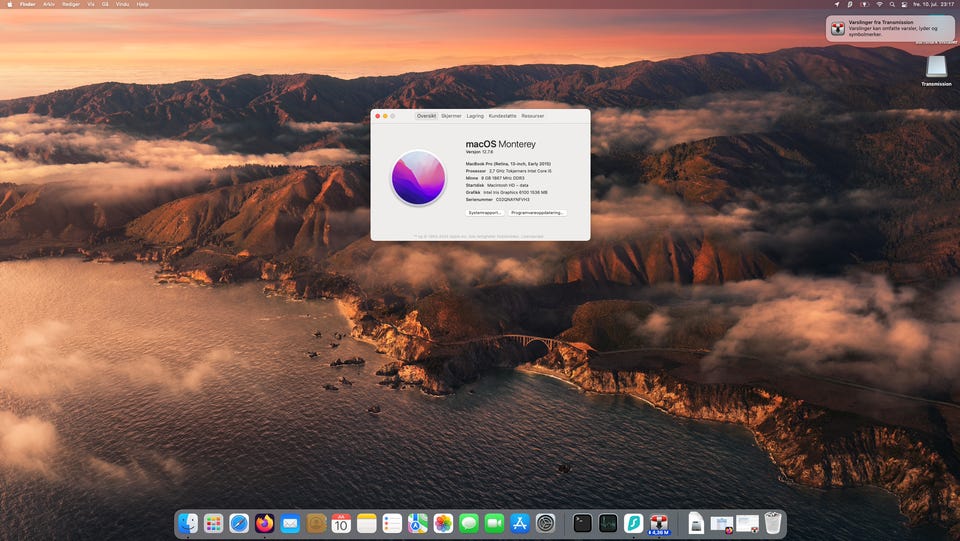
Task: Open Finder from the Dock
Action: [x=188, y=523]
